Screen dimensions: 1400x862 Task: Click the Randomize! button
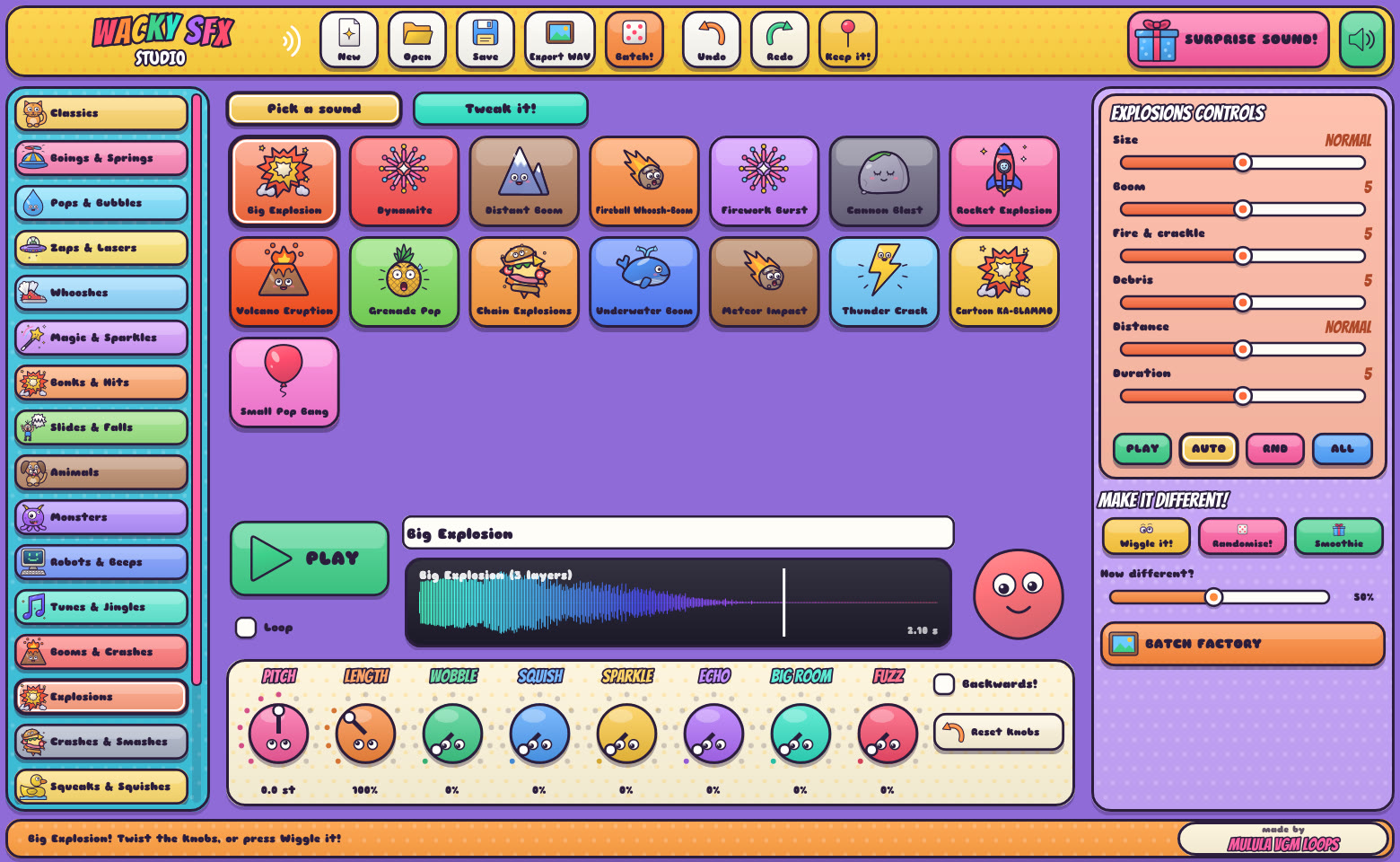(x=1242, y=536)
